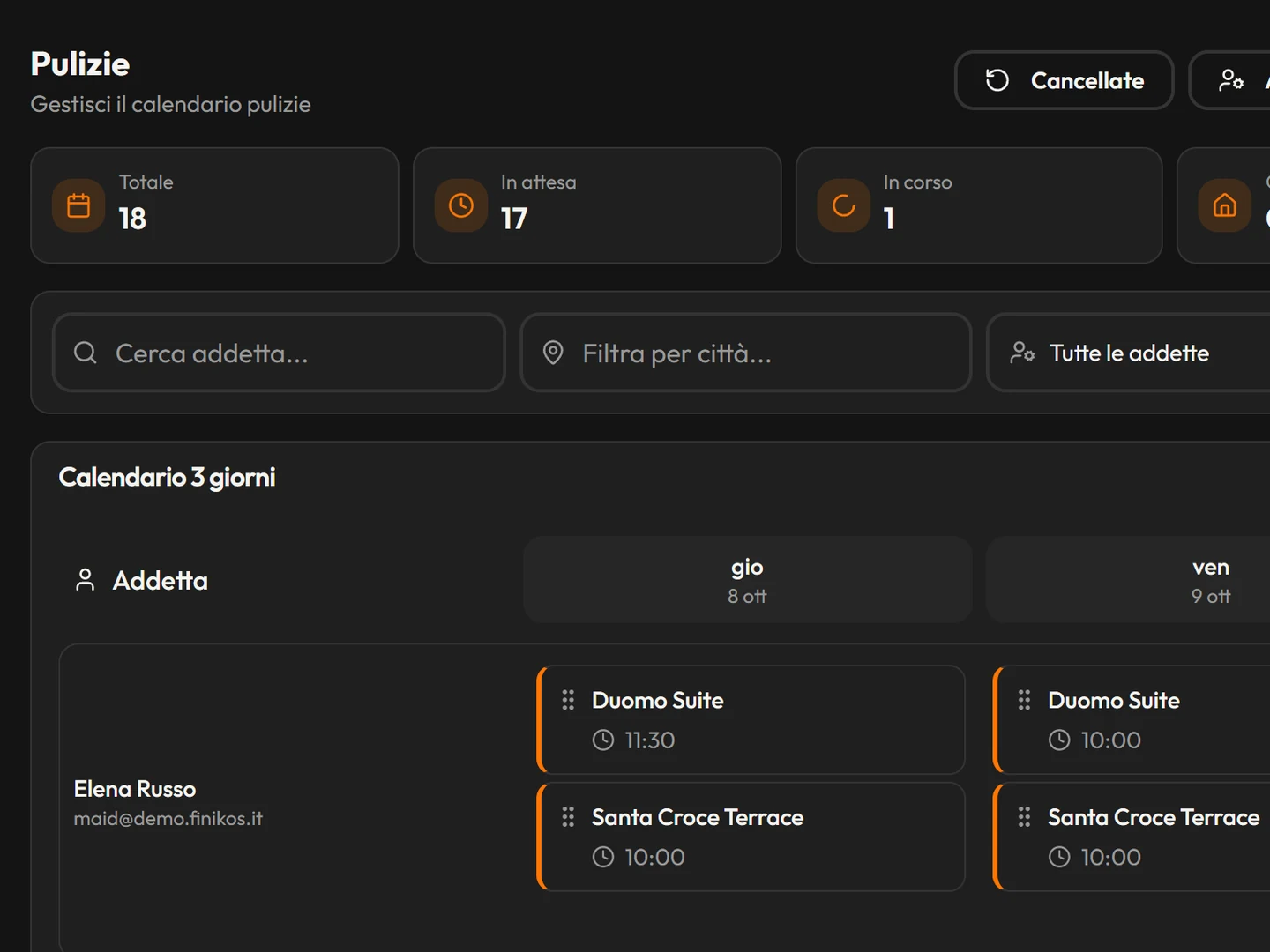Image resolution: width=1270 pixels, height=952 pixels.
Task: Open Duomo Suite 10:00 card under ven
Action: point(1132,720)
